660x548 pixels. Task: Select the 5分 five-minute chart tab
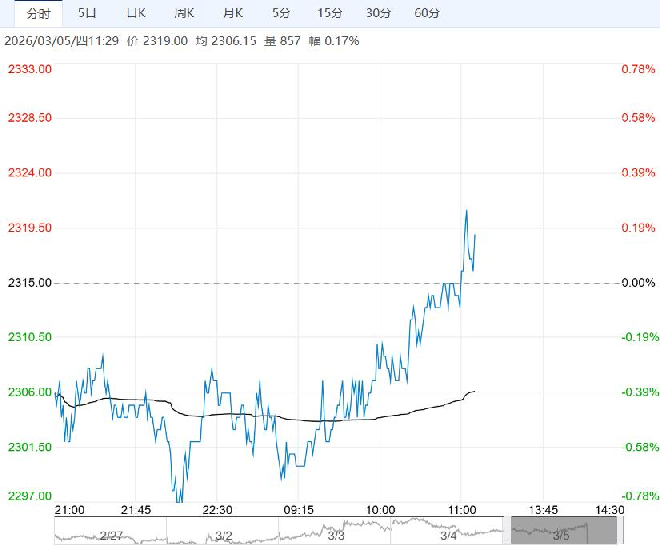(281, 13)
